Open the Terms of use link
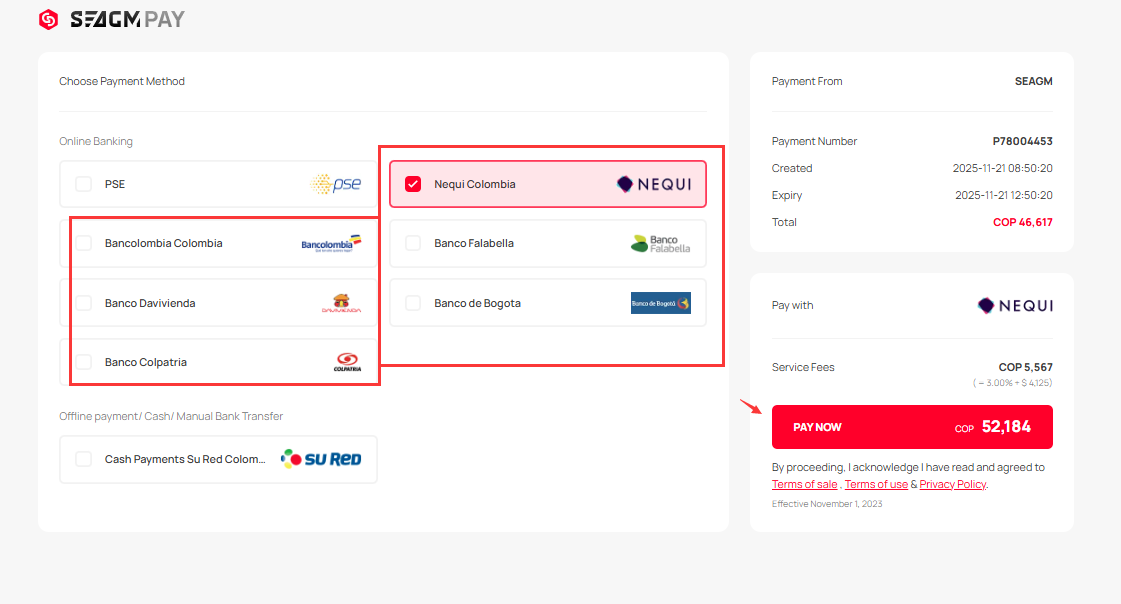The height and width of the screenshot is (604, 1121). pos(876,484)
